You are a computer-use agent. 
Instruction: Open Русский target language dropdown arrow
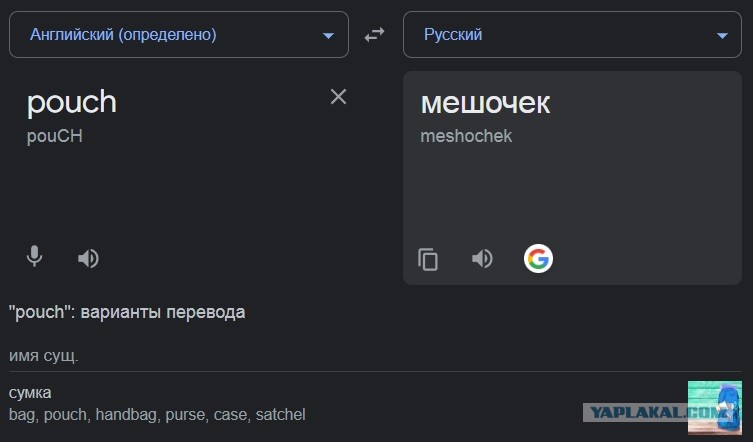(722, 36)
